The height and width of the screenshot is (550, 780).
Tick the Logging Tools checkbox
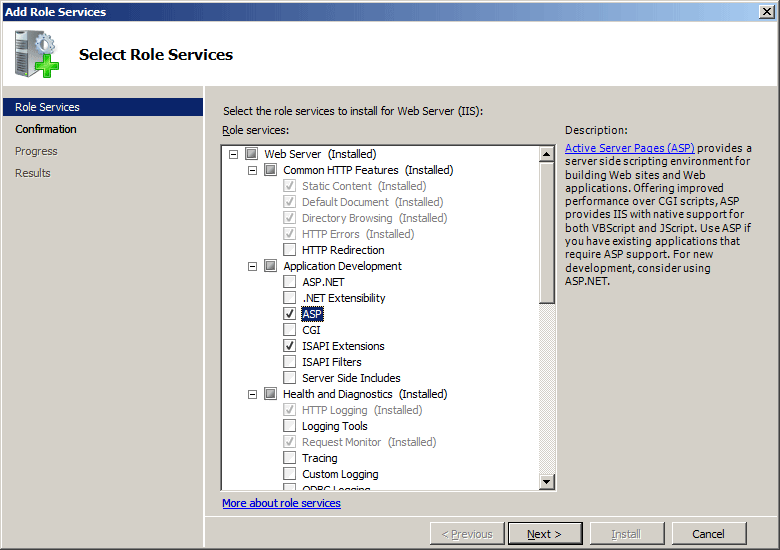tap(290, 426)
